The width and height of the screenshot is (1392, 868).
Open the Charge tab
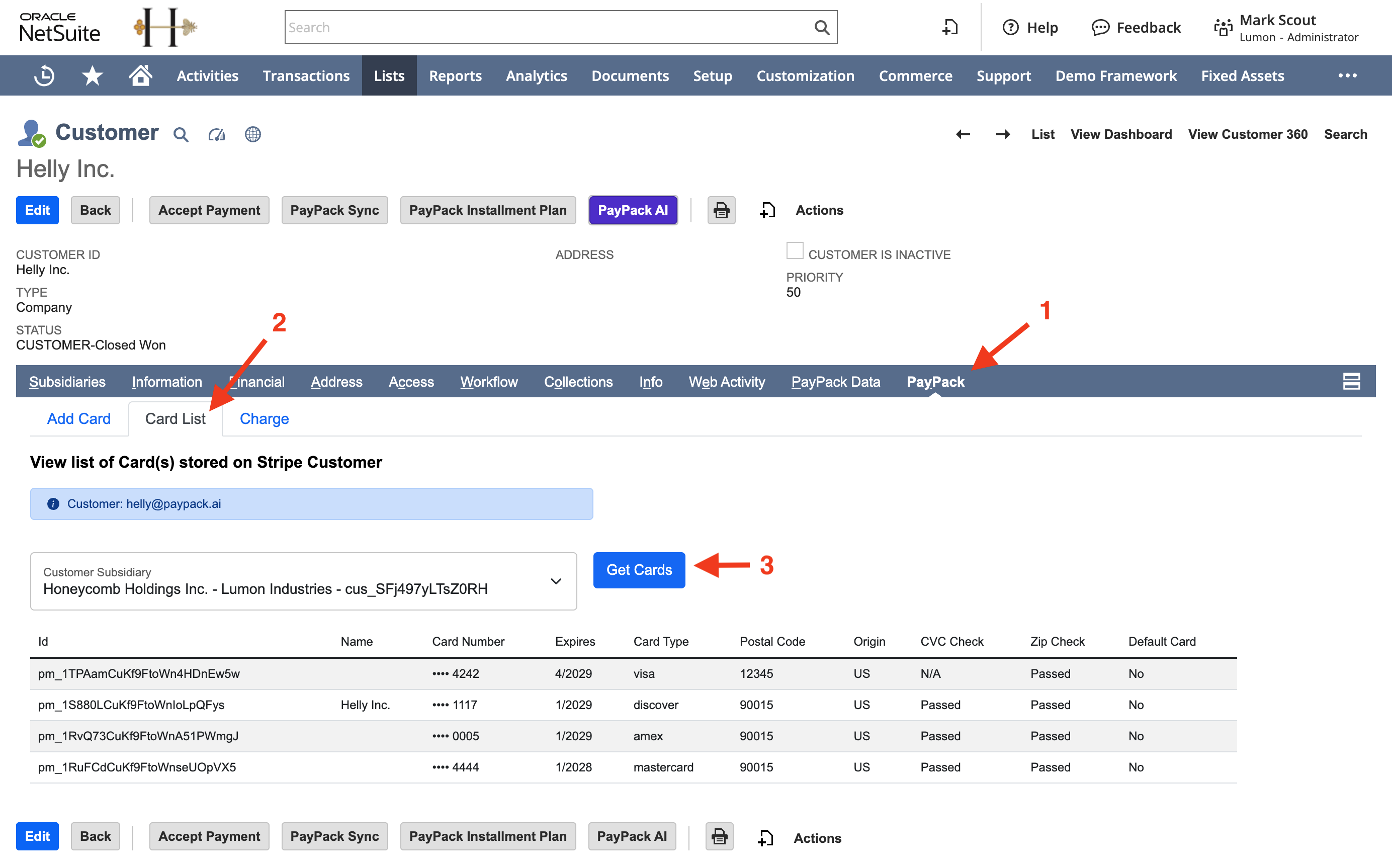pyautogui.click(x=264, y=418)
